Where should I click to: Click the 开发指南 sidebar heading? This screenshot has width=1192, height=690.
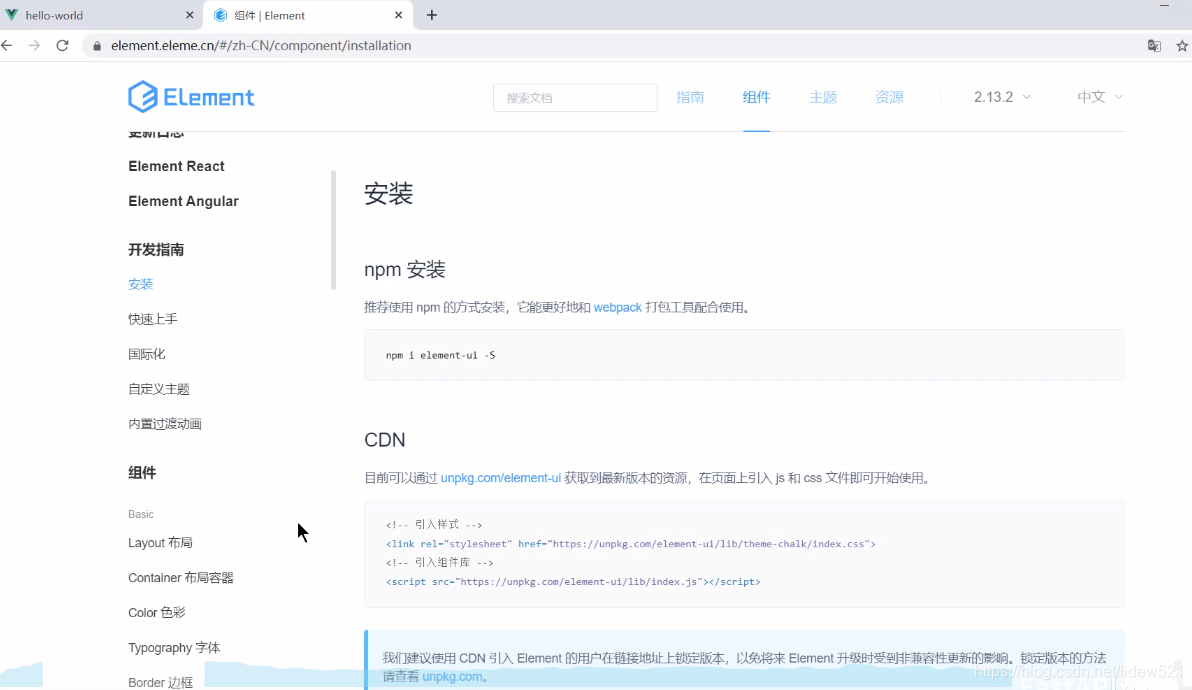[156, 250]
